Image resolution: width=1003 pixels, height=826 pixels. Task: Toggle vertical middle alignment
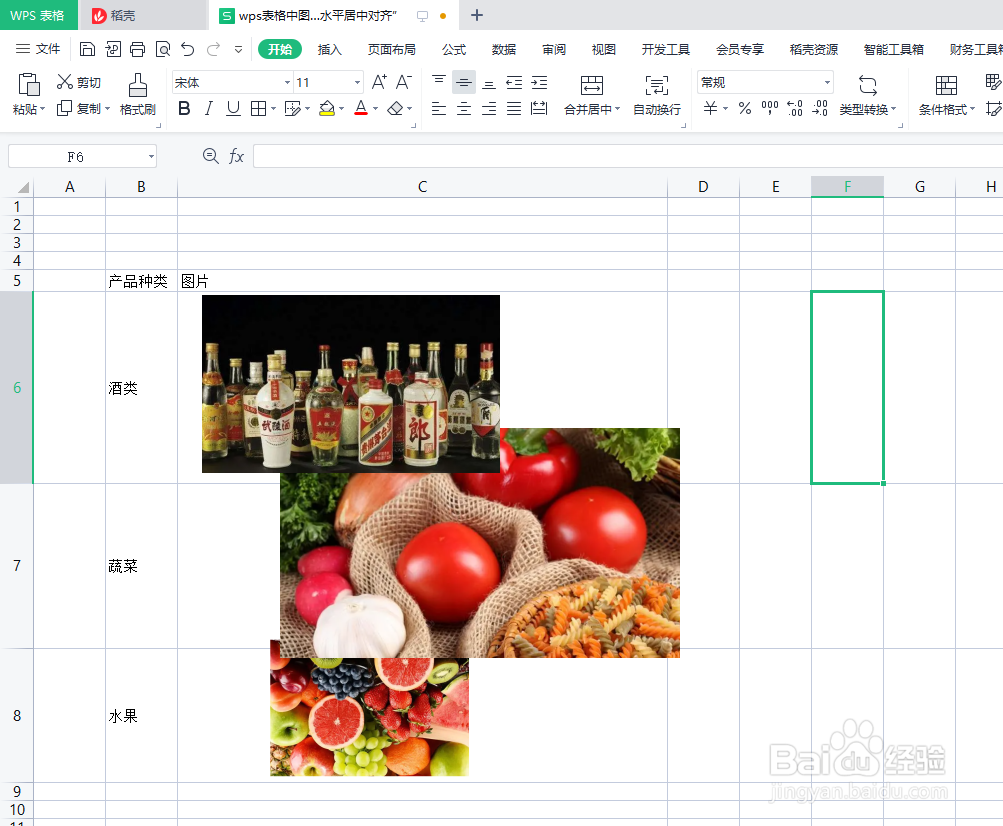464,82
